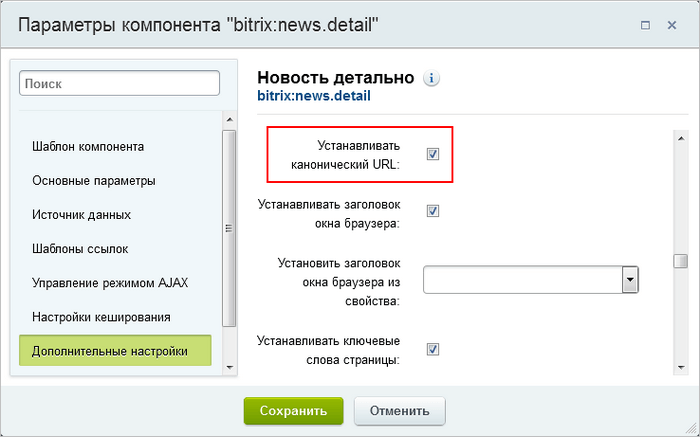Toggle the "Устанавливать канонический URL" checkbox
The width and height of the screenshot is (700, 437).
tap(433, 154)
